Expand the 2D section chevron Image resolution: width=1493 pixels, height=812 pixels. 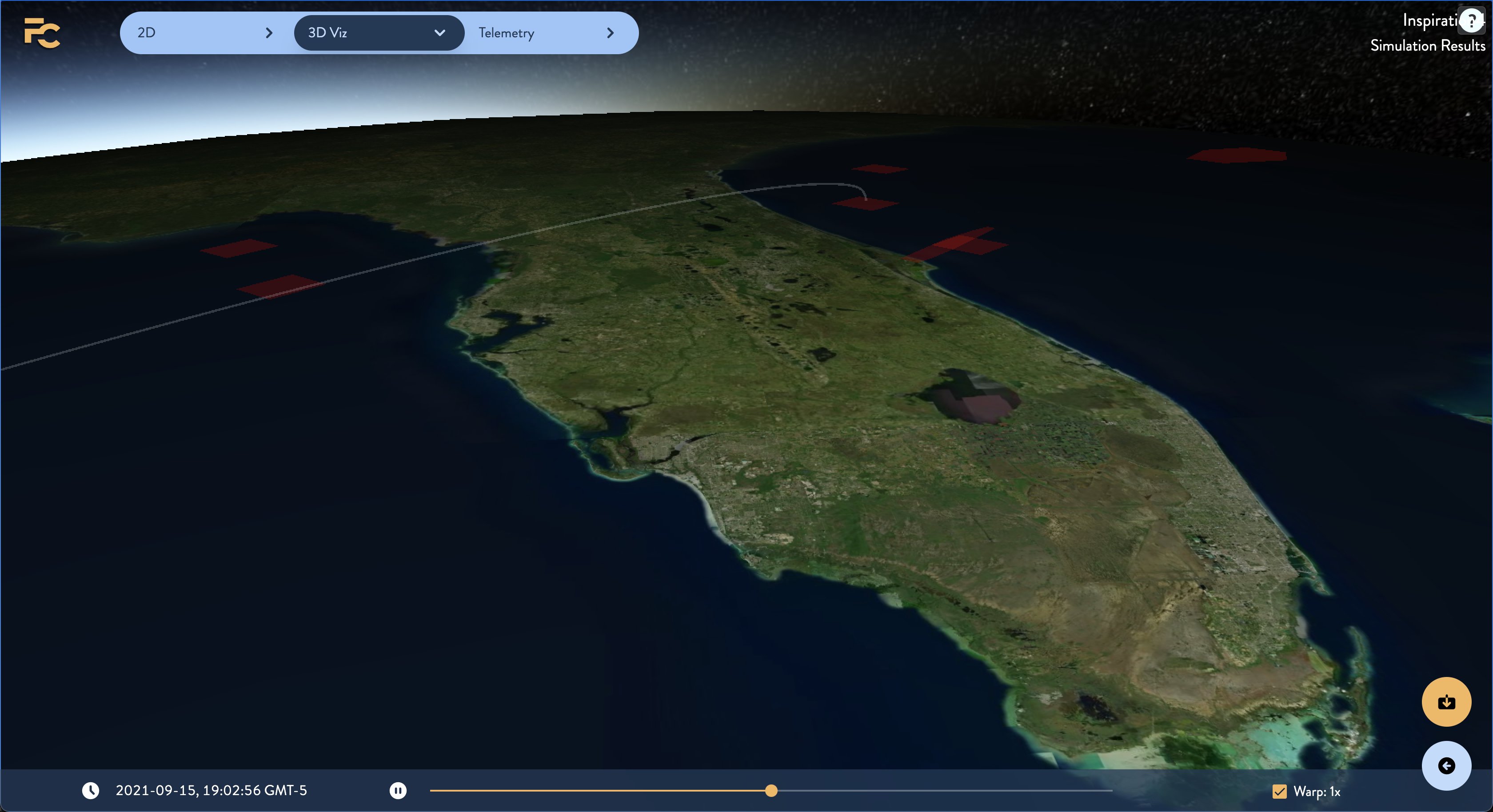[268, 33]
